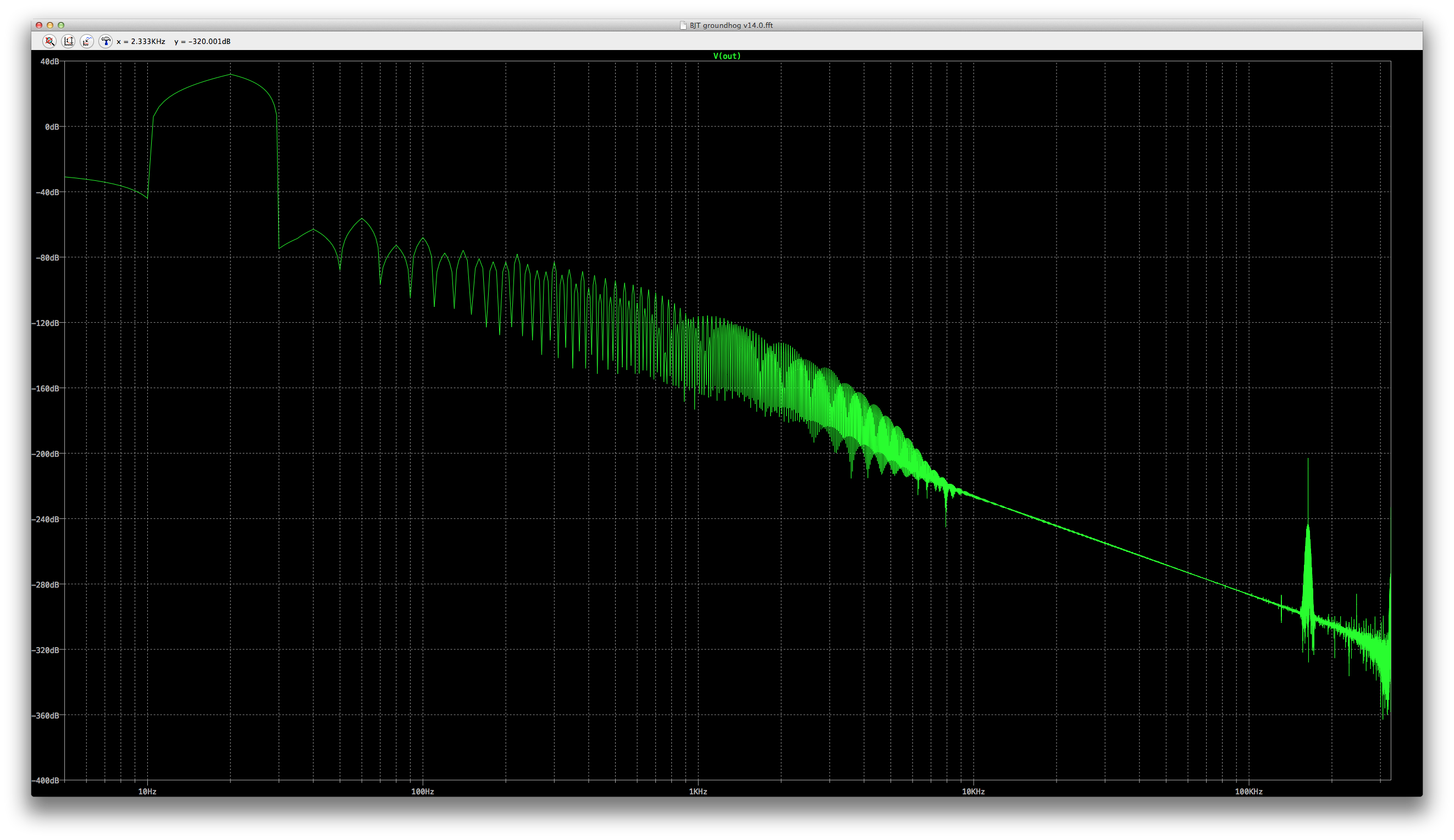Open the hammer control panel icon
The width and height of the screenshot is (1454, 840).
[x=105, y=41]
